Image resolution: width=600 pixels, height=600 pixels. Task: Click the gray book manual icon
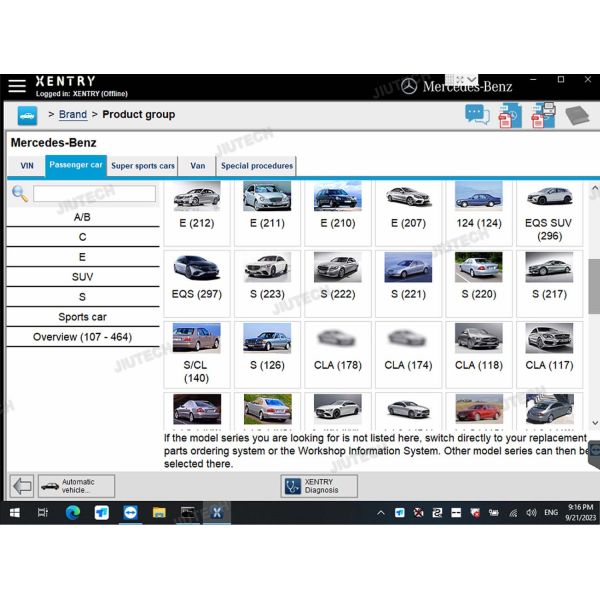click(577, 115)
